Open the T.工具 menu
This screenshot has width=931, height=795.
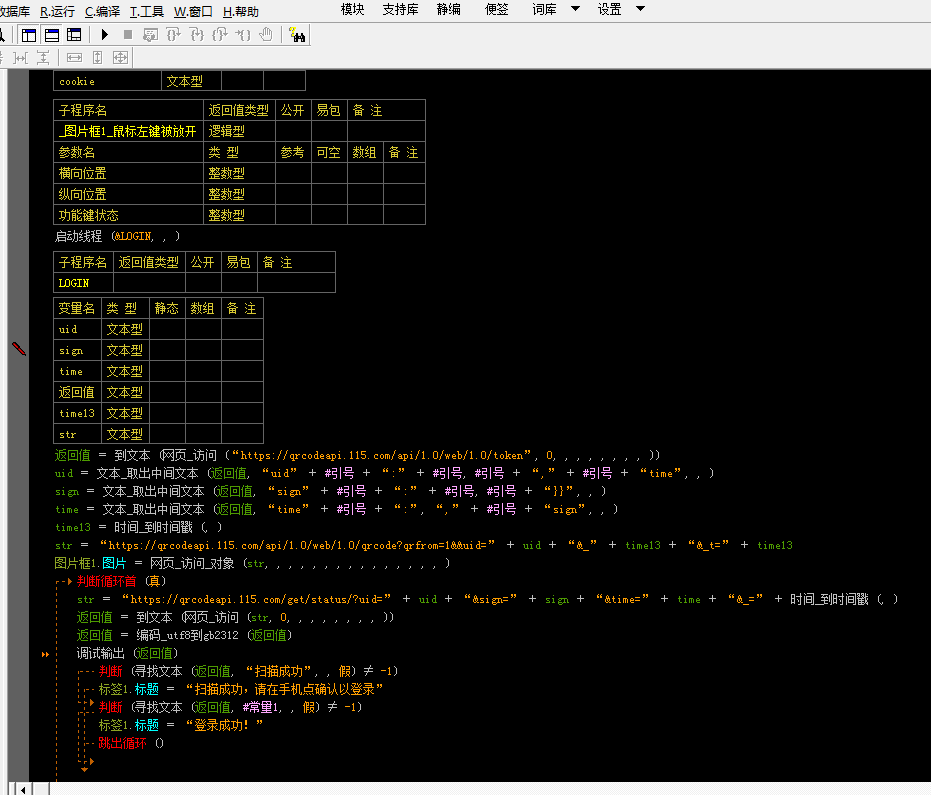pyautogui.click(x=147, y=12)
